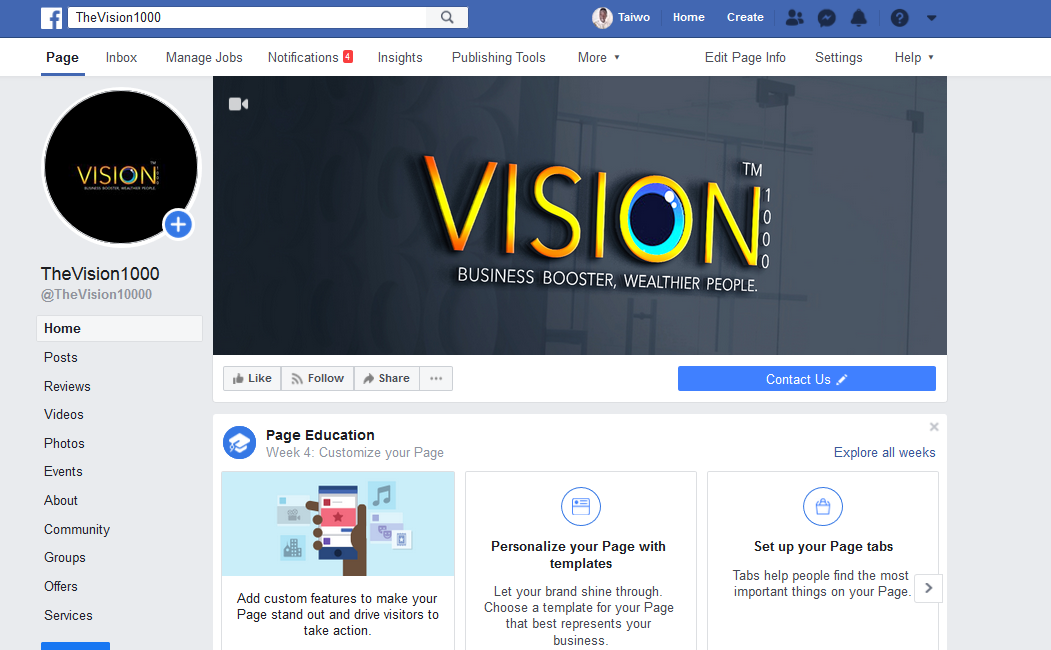Viewport: 1051px width, 650px height.
Task: Click Edit Page Info
Action: (745, 58)
